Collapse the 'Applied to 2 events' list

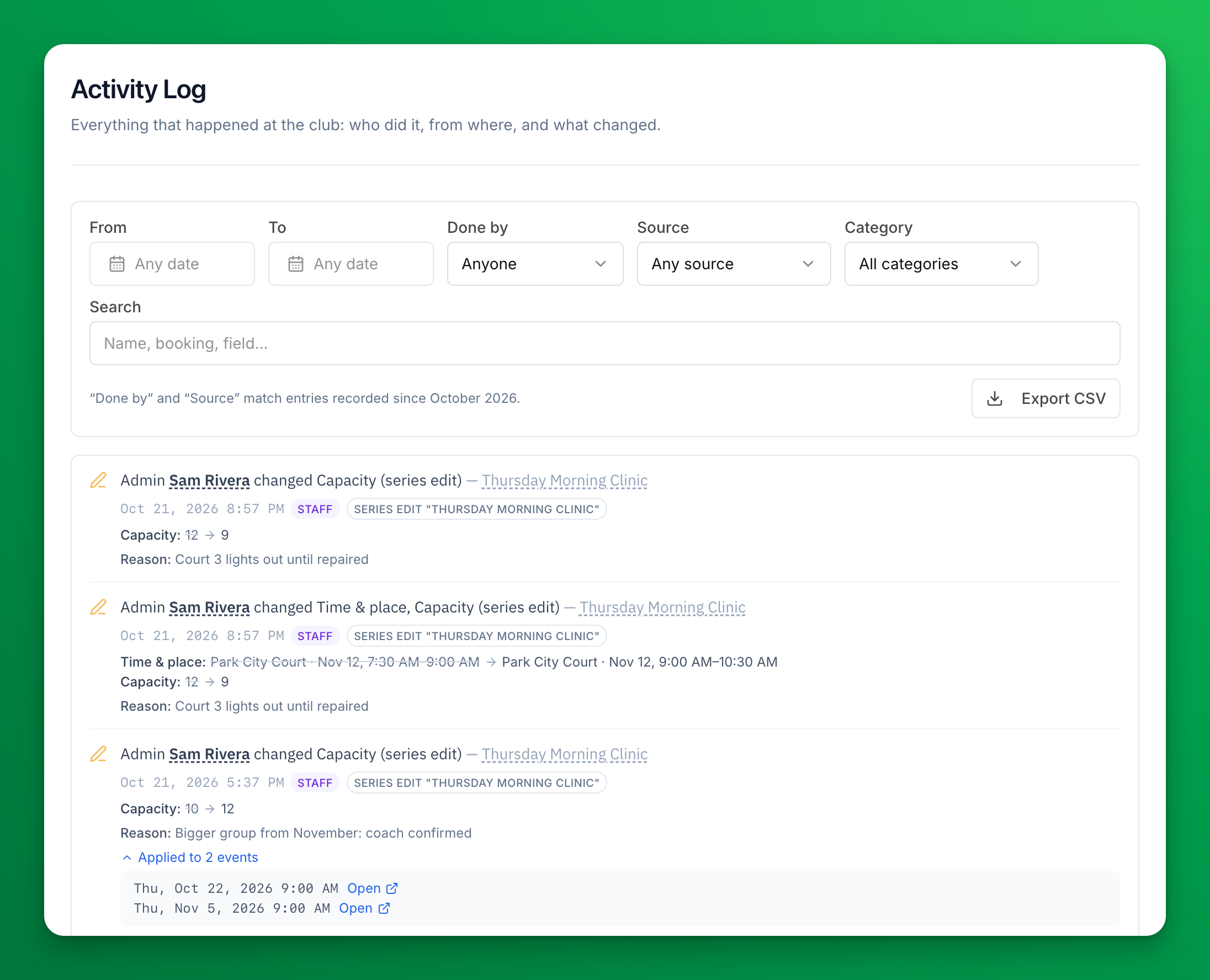tap(190, 857)
